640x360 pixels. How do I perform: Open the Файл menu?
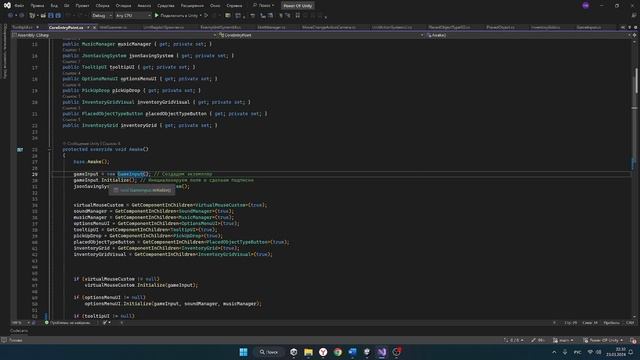(19, 6)
